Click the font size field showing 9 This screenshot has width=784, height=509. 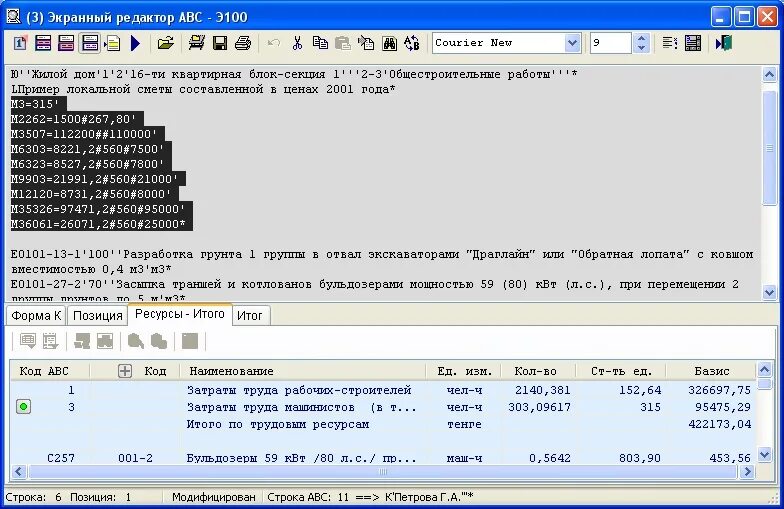(610, 43)
